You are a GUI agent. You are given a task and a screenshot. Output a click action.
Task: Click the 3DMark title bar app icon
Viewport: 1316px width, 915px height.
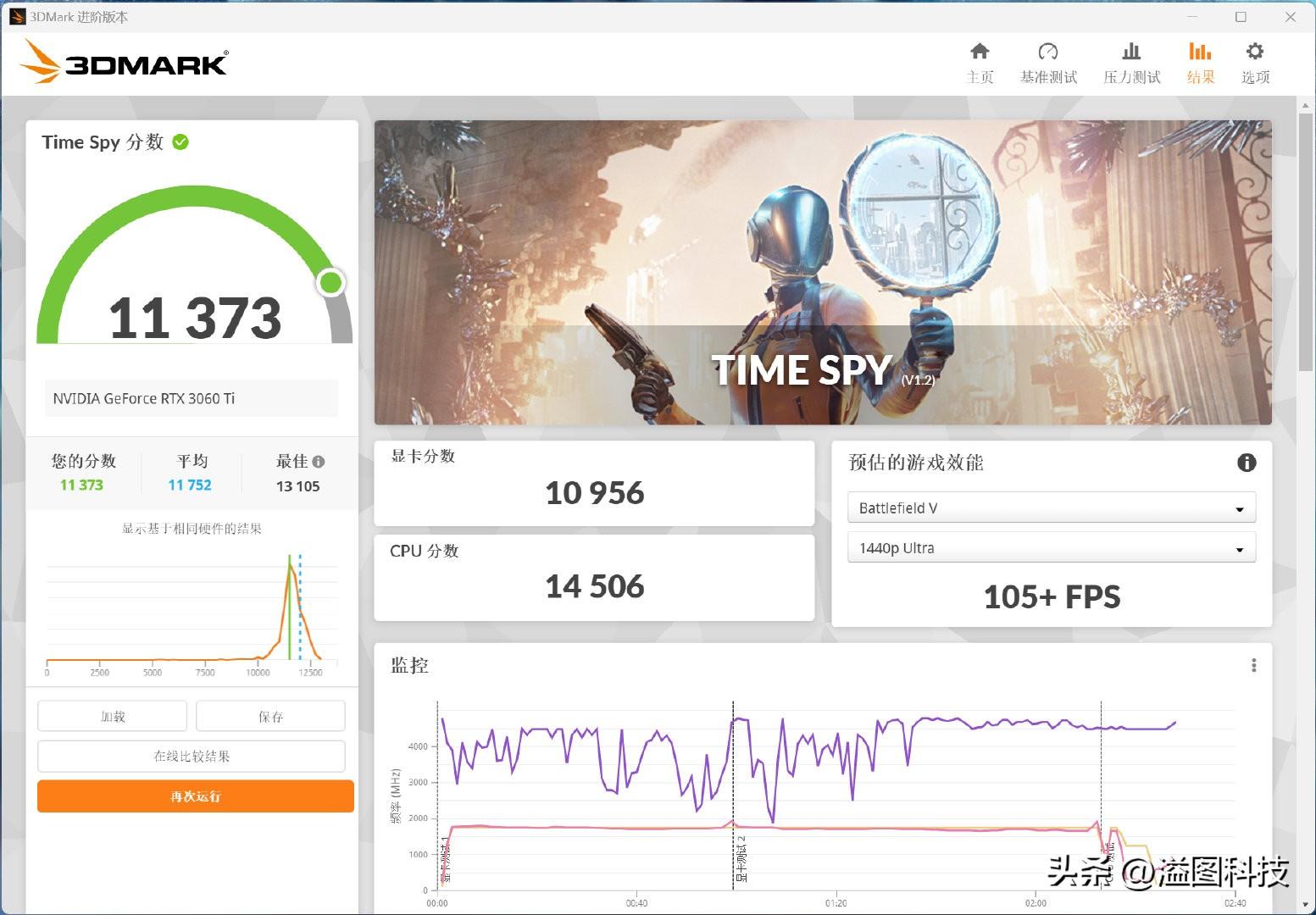[18, 16]
